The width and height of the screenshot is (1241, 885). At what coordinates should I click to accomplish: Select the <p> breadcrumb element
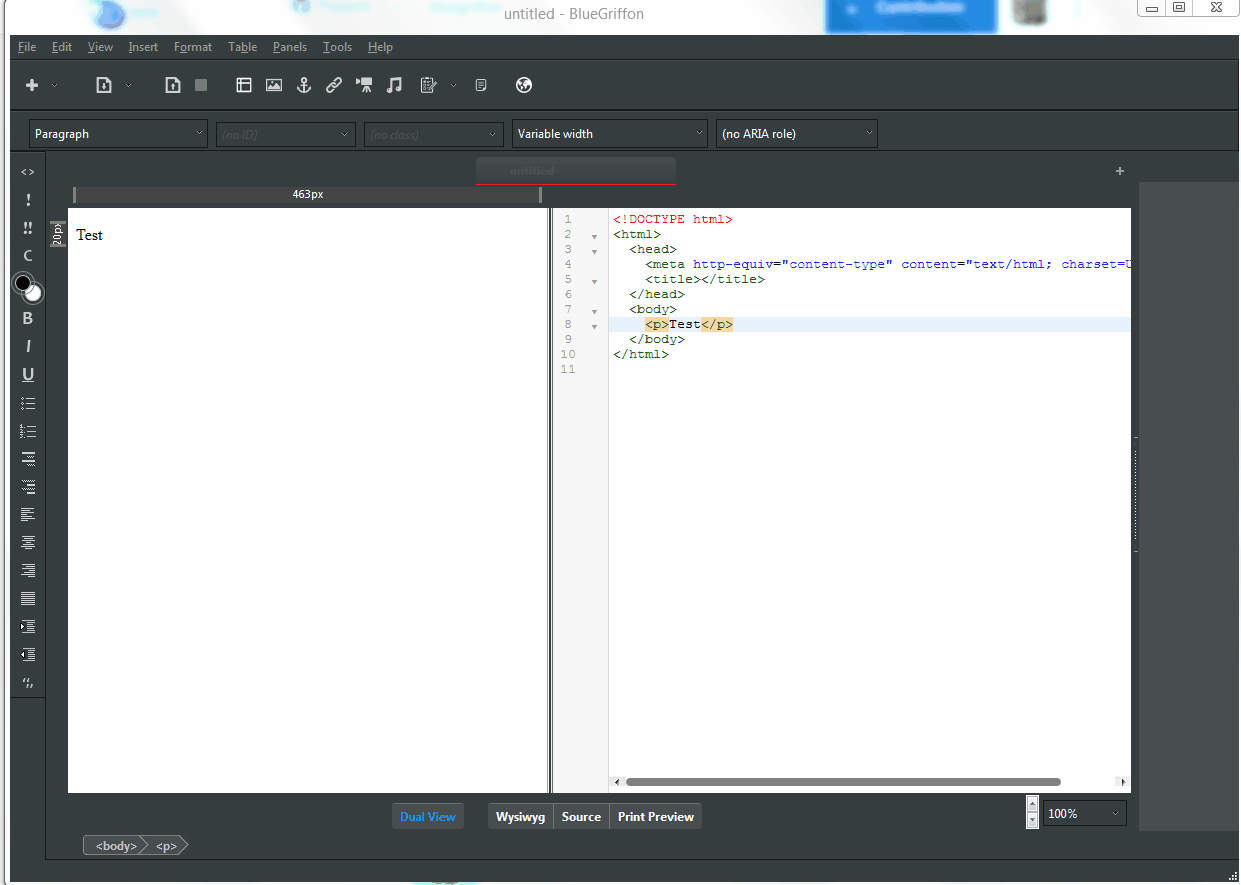tap(167, 846)
